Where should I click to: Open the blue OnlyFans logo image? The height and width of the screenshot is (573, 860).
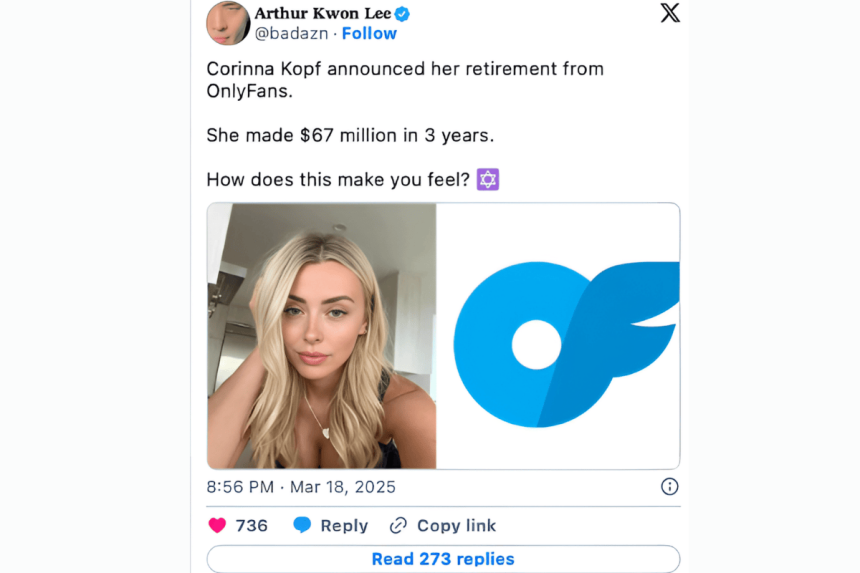[x=558, y=336]
